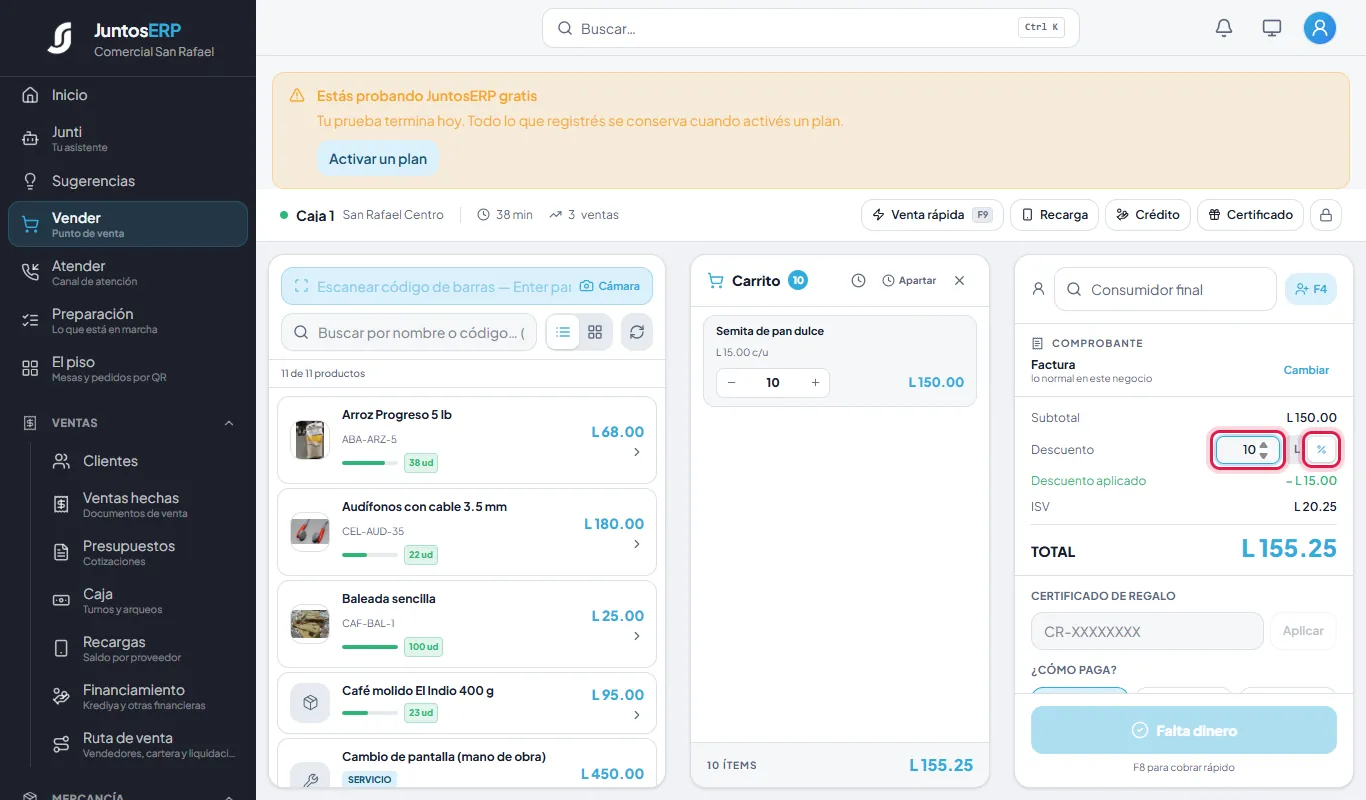The height and width of the screenshot is (800, 1366).
Task: Open Crédito option
Action: click(x=1148, y=215)
